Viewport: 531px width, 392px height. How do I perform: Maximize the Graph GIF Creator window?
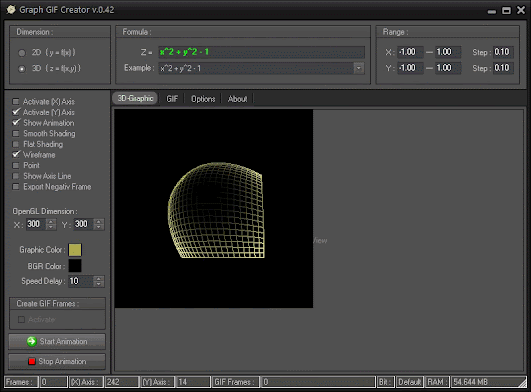pos(506,10)
